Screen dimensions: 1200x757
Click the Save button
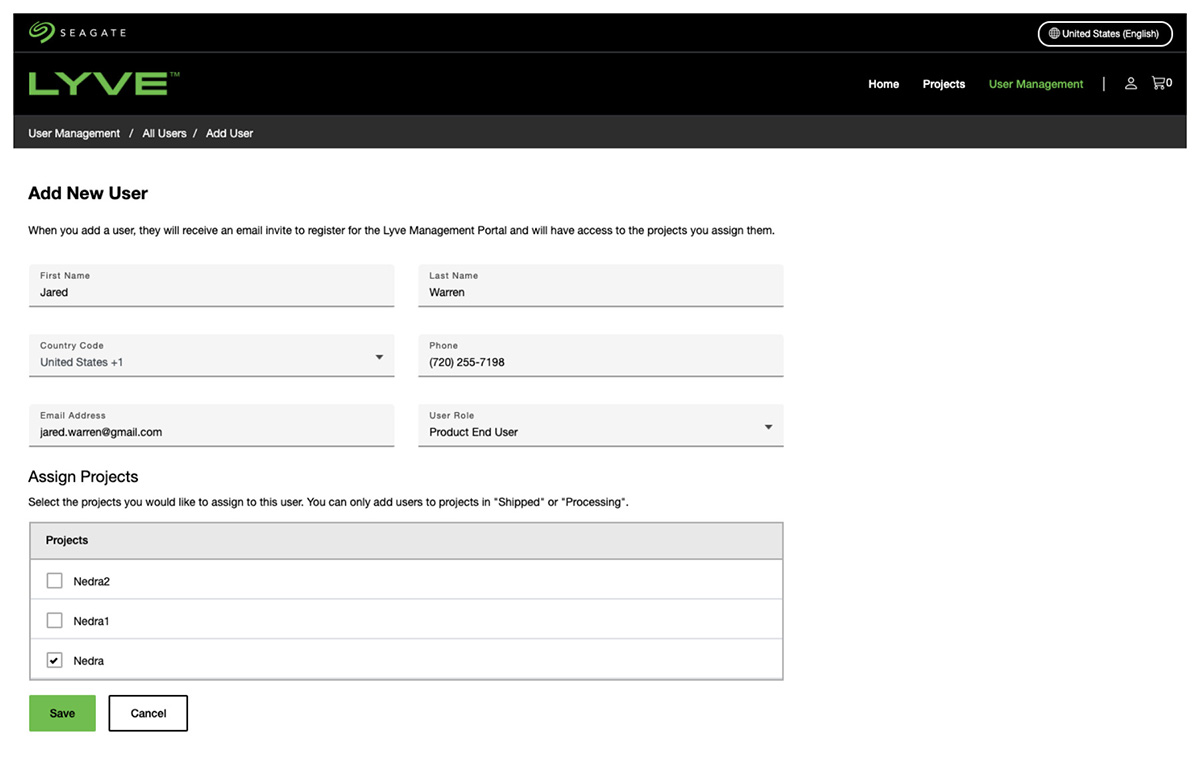click(62, 713)
